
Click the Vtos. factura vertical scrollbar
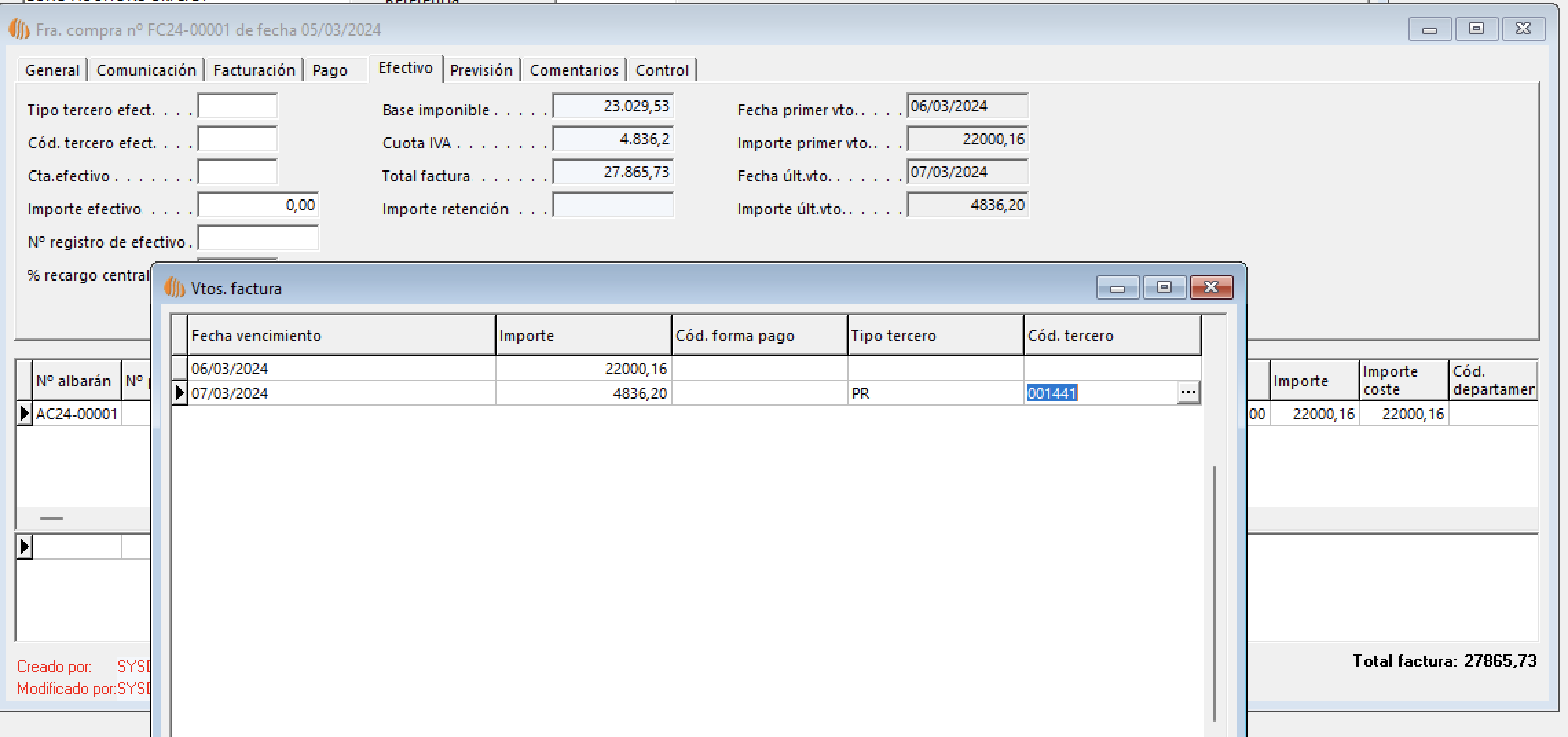click(1214, 591)
